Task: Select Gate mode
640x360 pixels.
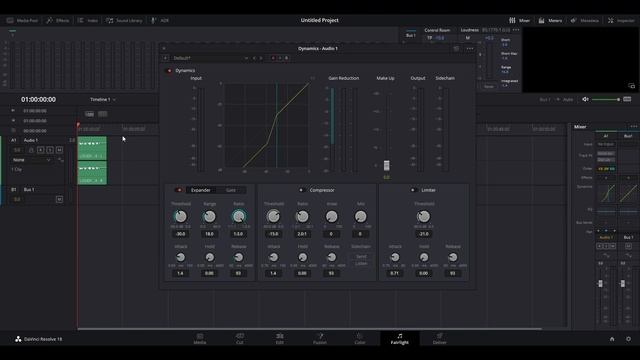Action: click(x=231, y=190)
